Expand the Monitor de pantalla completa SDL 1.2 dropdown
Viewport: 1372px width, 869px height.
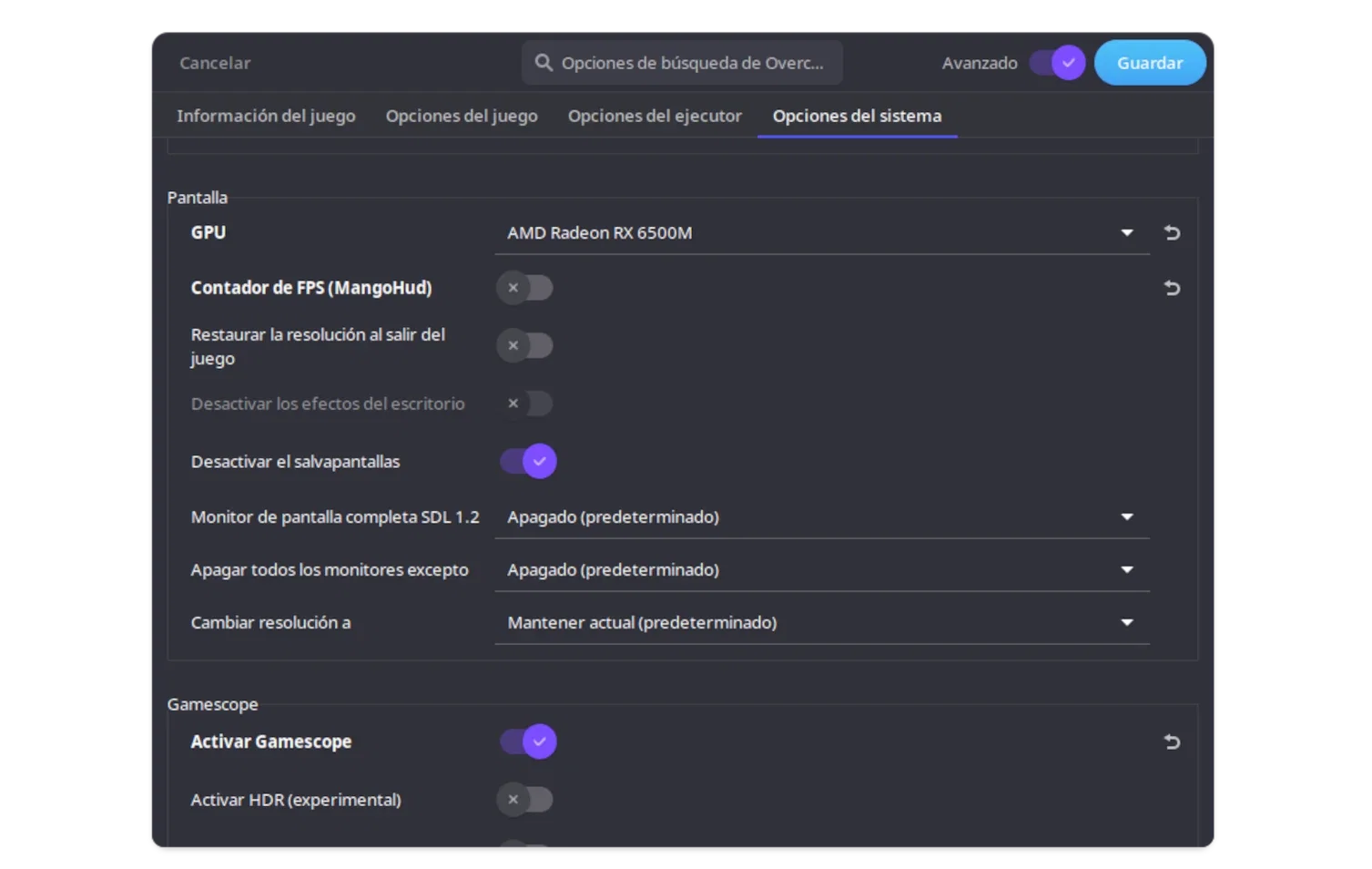pyautogui.click(x=821, y=517)
